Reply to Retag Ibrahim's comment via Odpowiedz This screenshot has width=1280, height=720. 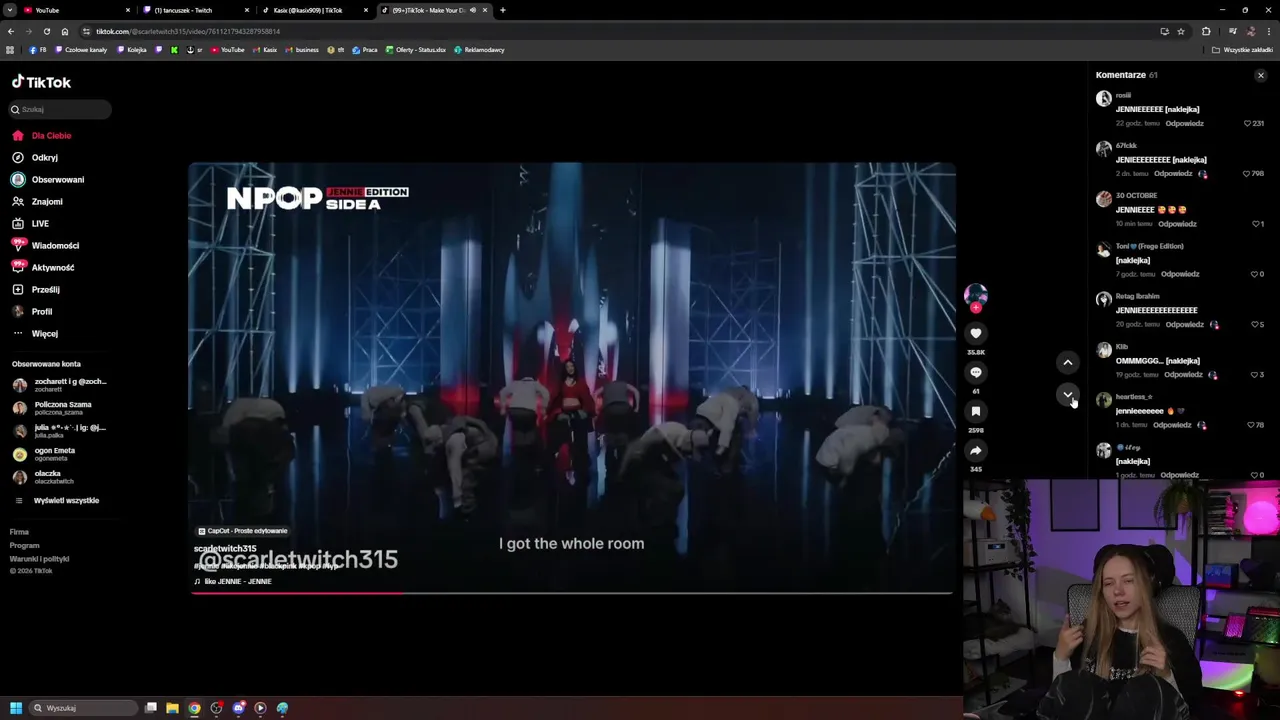pyautogui.click(x=1185, y=324)
